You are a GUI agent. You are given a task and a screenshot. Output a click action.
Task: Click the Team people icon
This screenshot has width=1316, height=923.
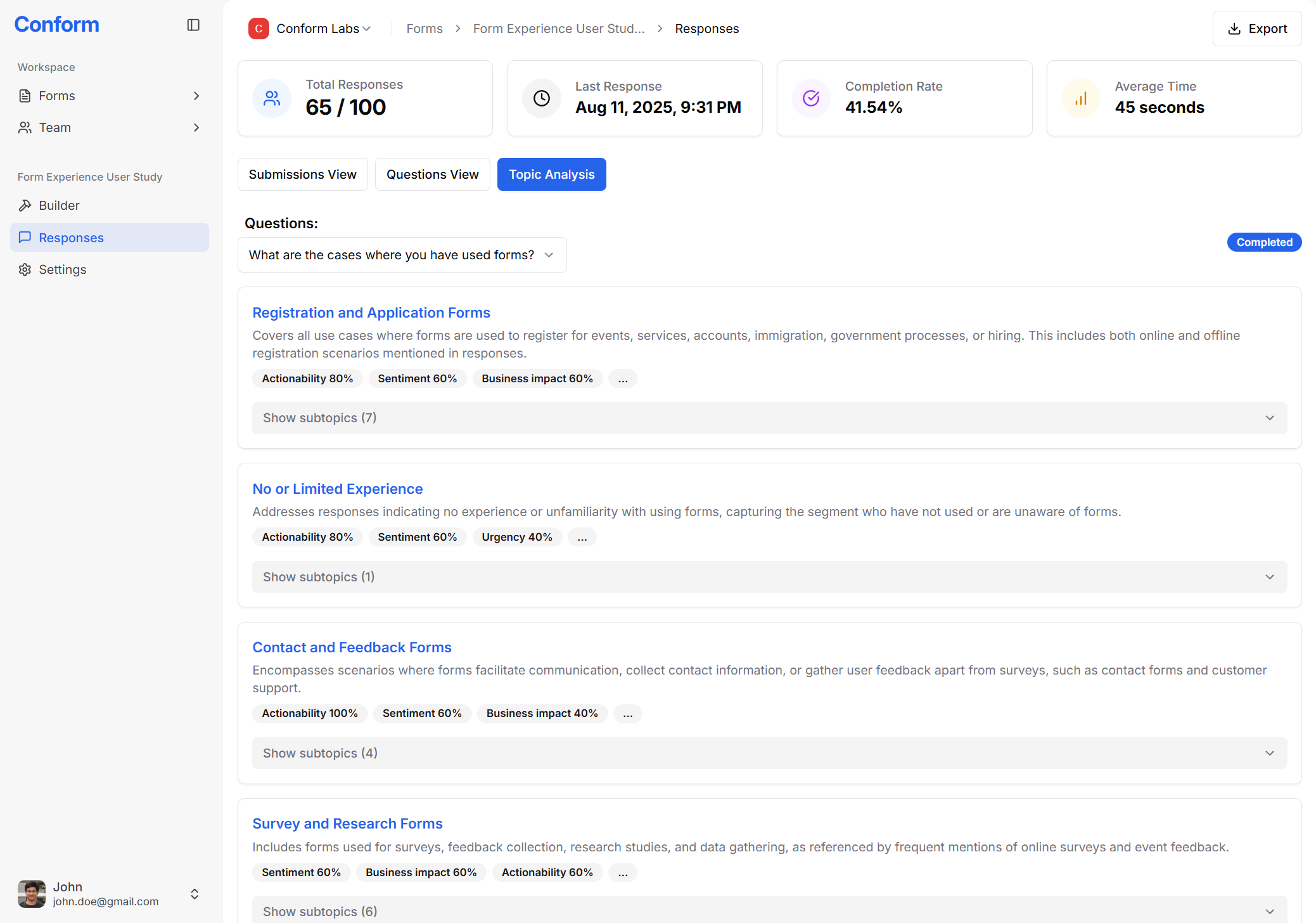pyautogui.click(x=25, y=127)
